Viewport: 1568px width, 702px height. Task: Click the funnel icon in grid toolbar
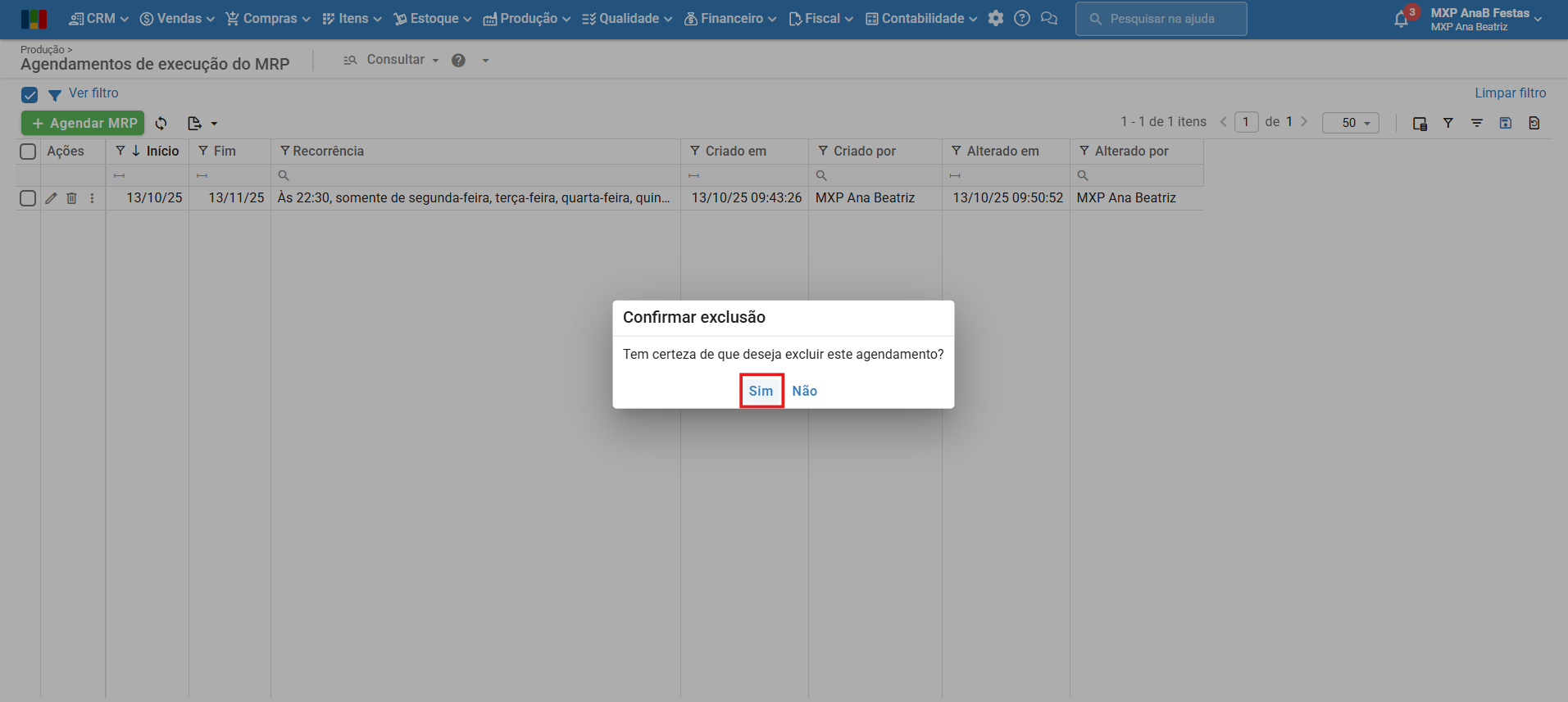click(x=1448, y=123)
